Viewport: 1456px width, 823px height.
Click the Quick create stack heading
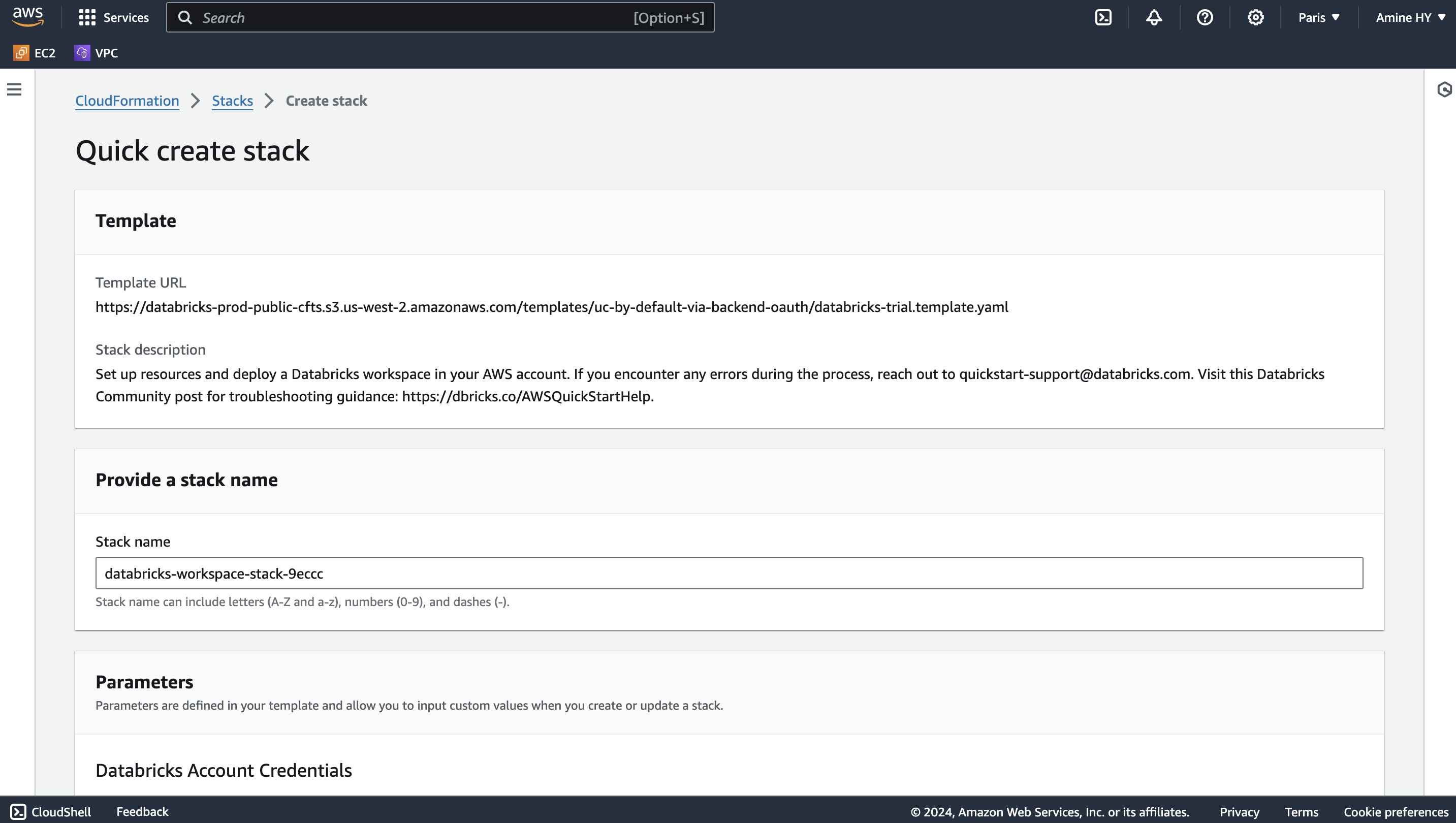pos(192,151)
